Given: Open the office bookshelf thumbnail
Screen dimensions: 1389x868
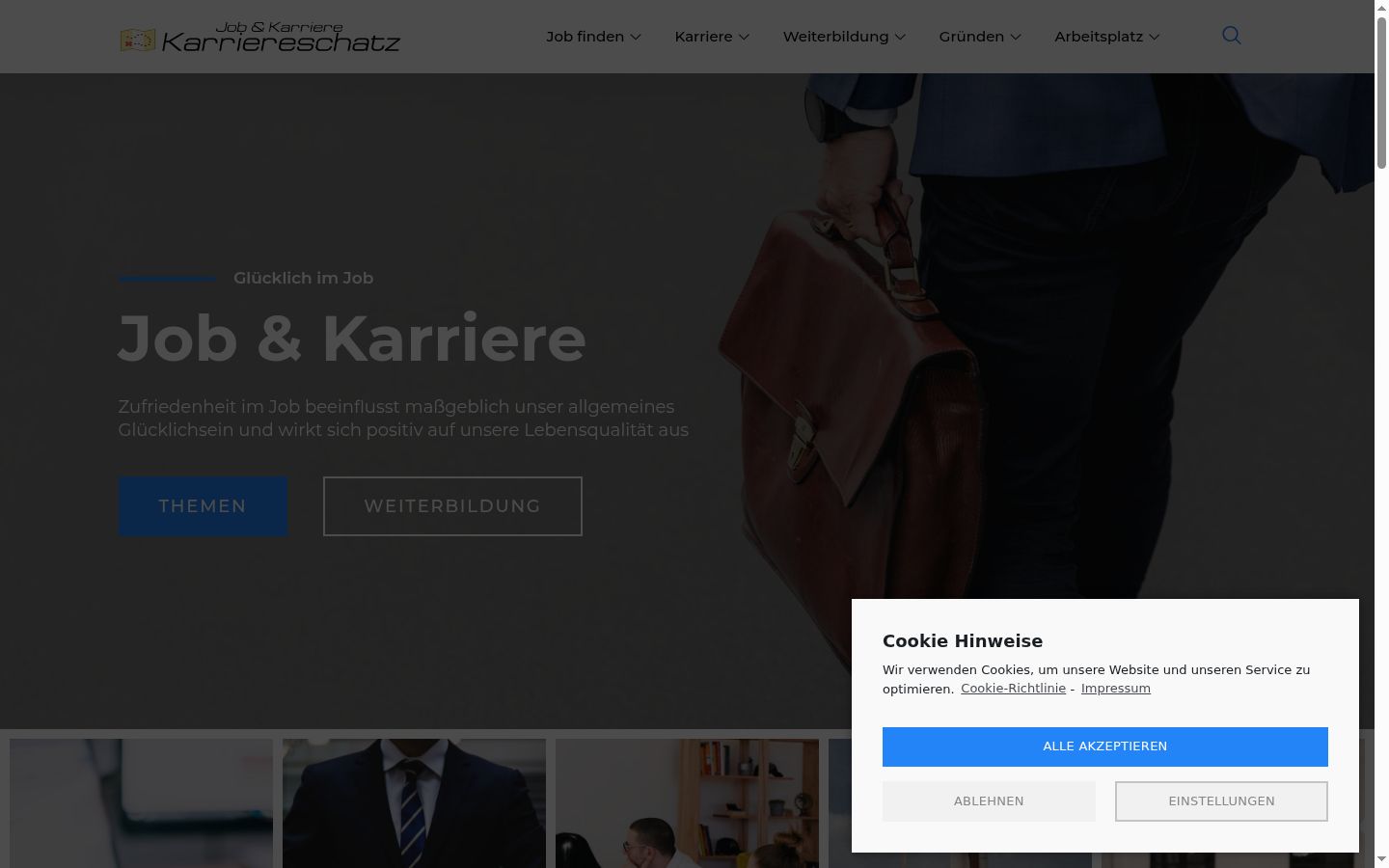Looking at the screenshot, I should pos(687,803).
